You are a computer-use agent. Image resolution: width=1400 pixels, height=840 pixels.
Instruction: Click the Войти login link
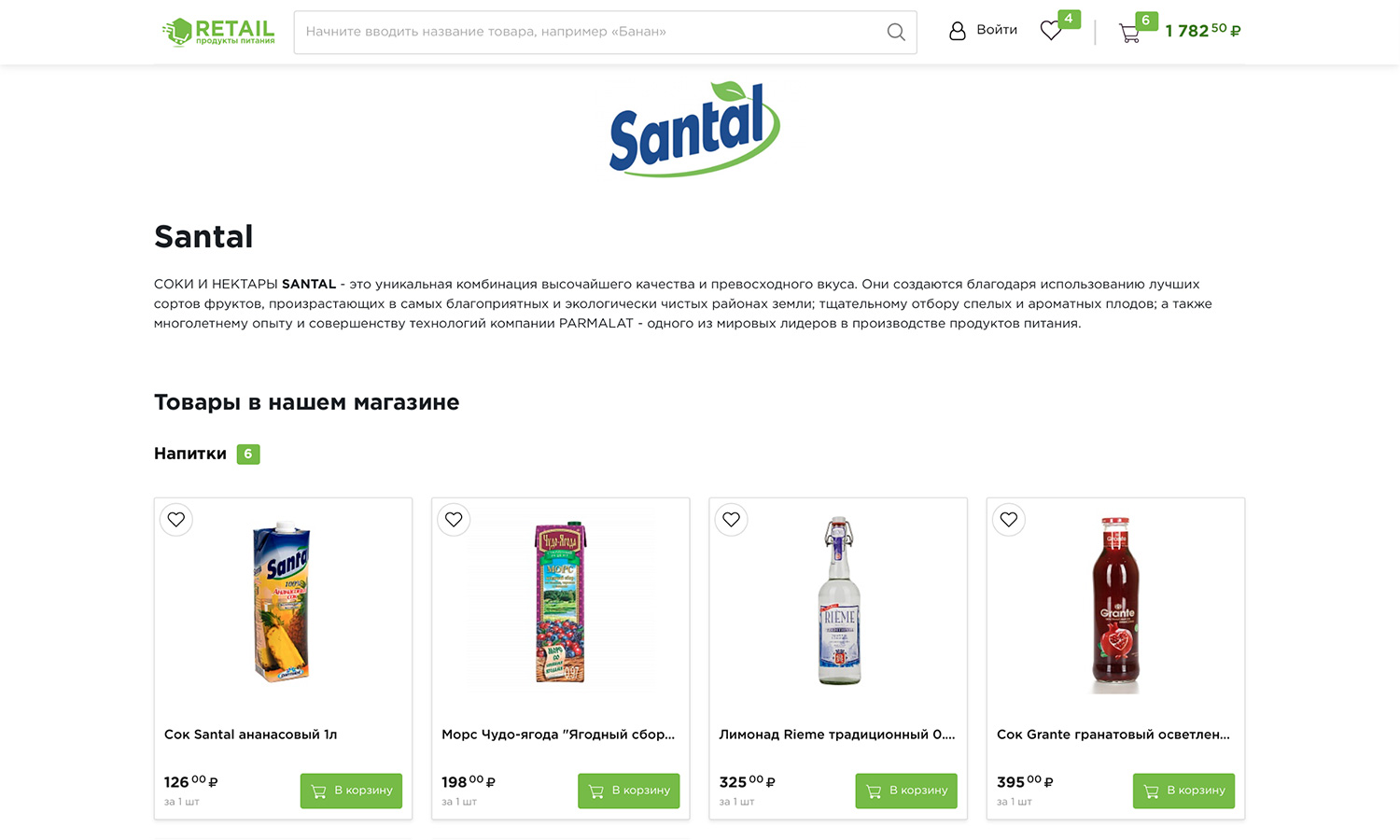tap(997, 30)
